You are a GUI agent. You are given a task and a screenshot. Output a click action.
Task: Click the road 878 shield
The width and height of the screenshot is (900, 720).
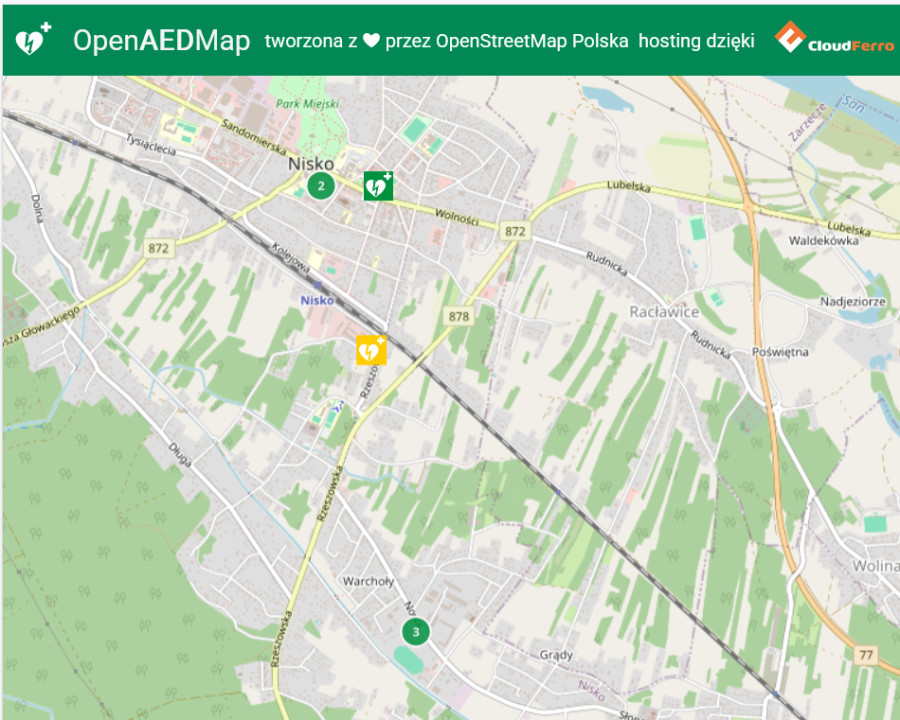click(x=458, y=317)
